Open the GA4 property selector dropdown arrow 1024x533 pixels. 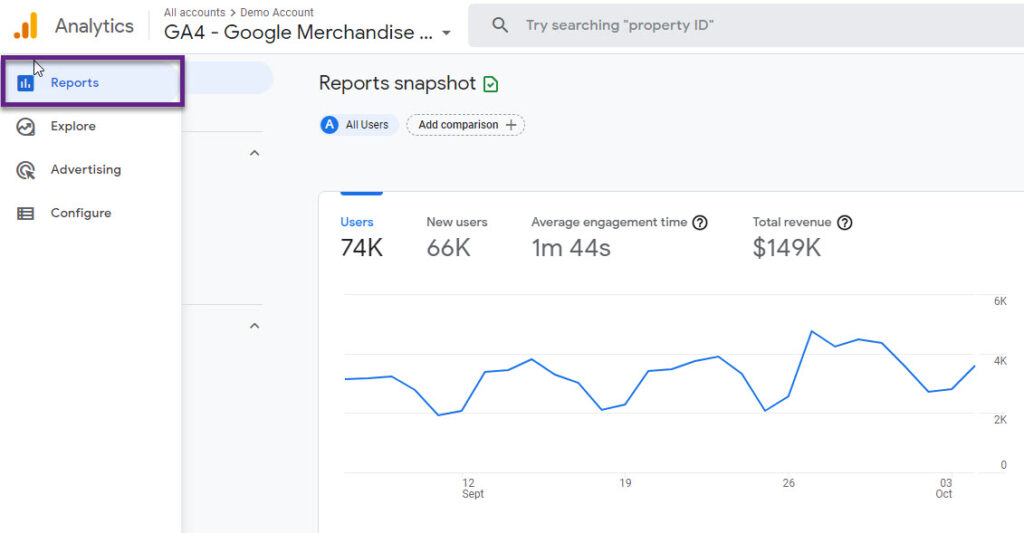[x=447, y=33]
